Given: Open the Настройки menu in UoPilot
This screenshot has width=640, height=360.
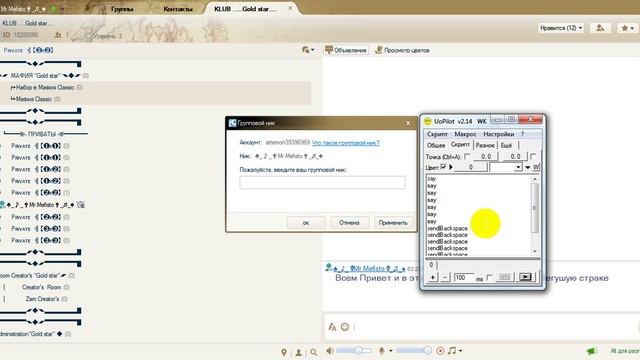Looking at the screenshot, I should click(x=498, y=134).
